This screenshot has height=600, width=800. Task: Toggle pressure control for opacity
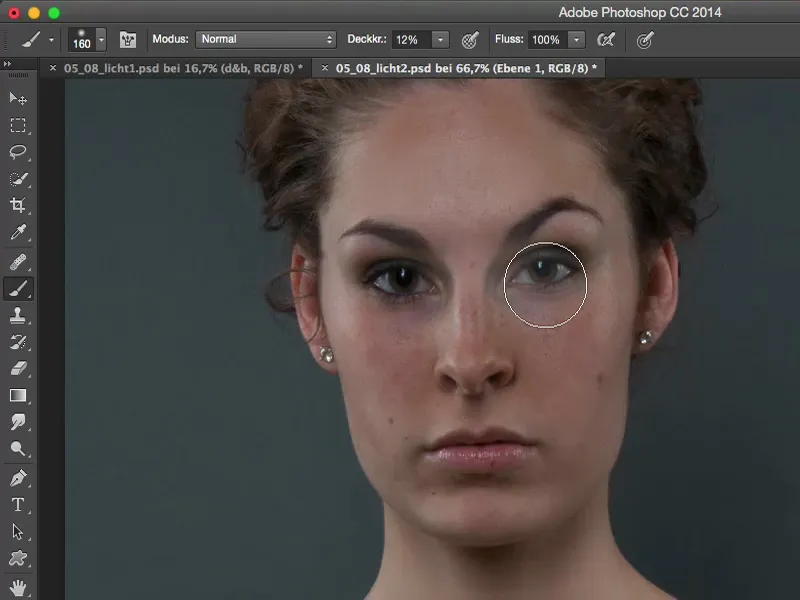[469, 40]
